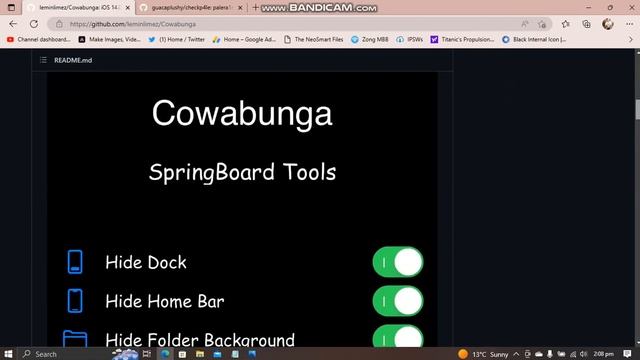Toggle the Hide Dock switch

[398, 262]
